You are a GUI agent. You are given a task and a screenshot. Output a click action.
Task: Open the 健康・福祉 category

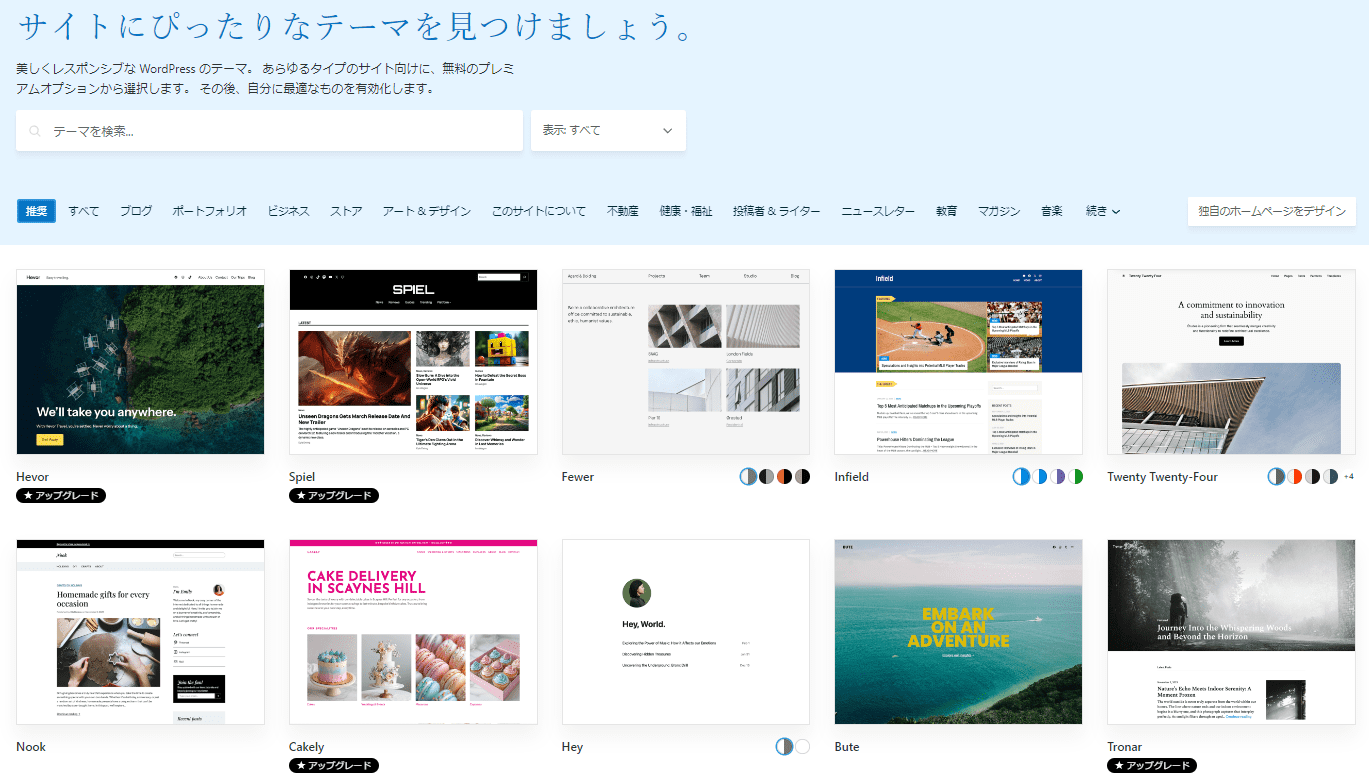click(x=686, y=211)
